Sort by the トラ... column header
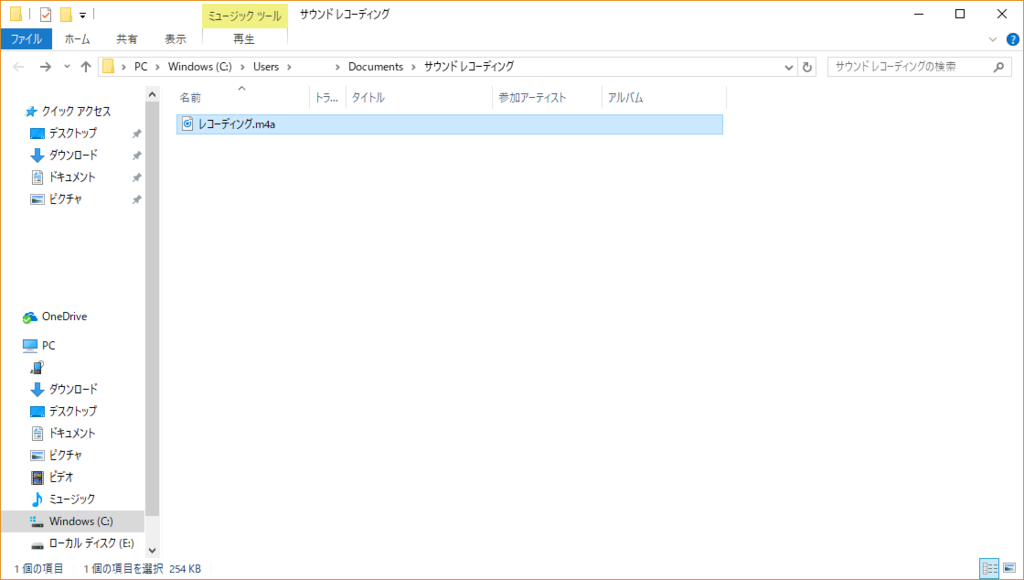The width and height of the screenshot is (1024, 580). tap(327, 98)
